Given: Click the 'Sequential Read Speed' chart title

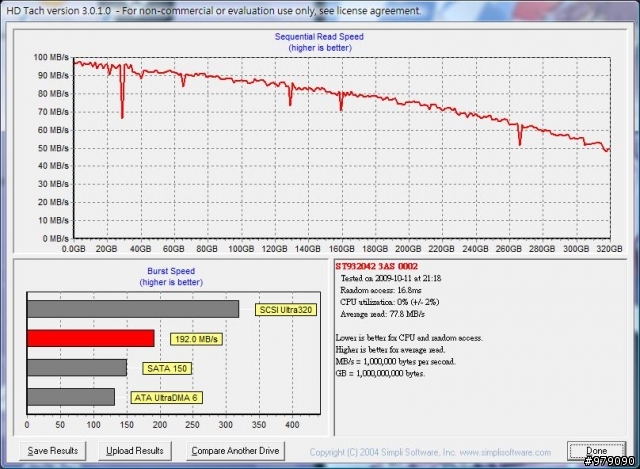Looking at the screenshot, I should [x=319, y=37].
